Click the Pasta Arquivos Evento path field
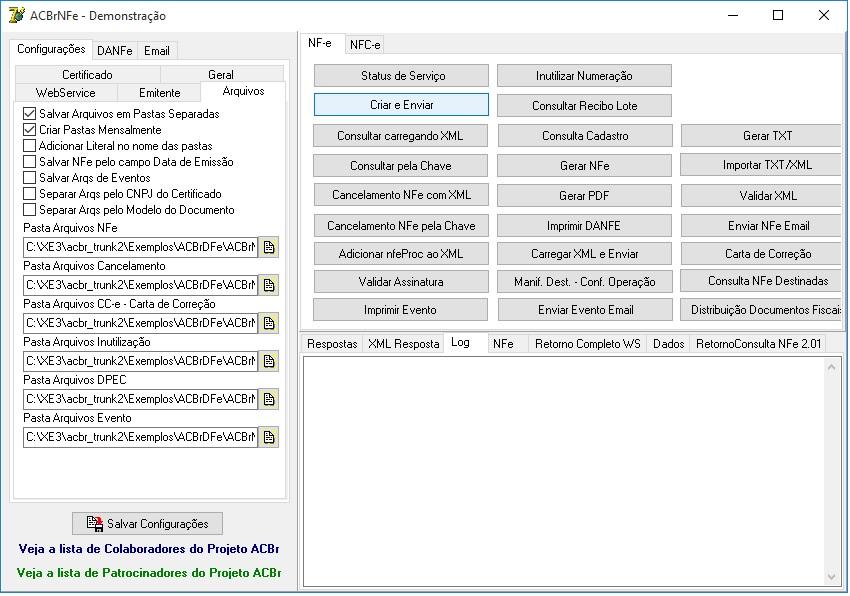 [140, 437]
